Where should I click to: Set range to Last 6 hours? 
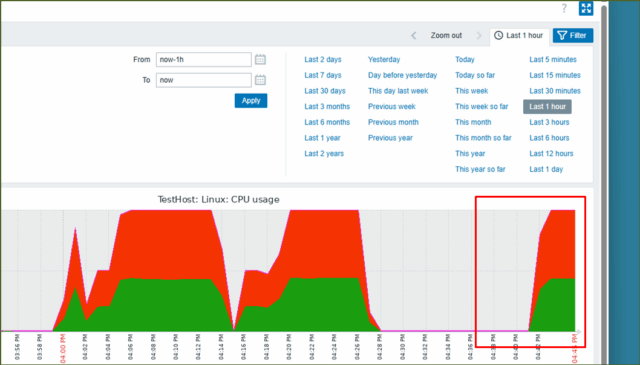[549, 138]
